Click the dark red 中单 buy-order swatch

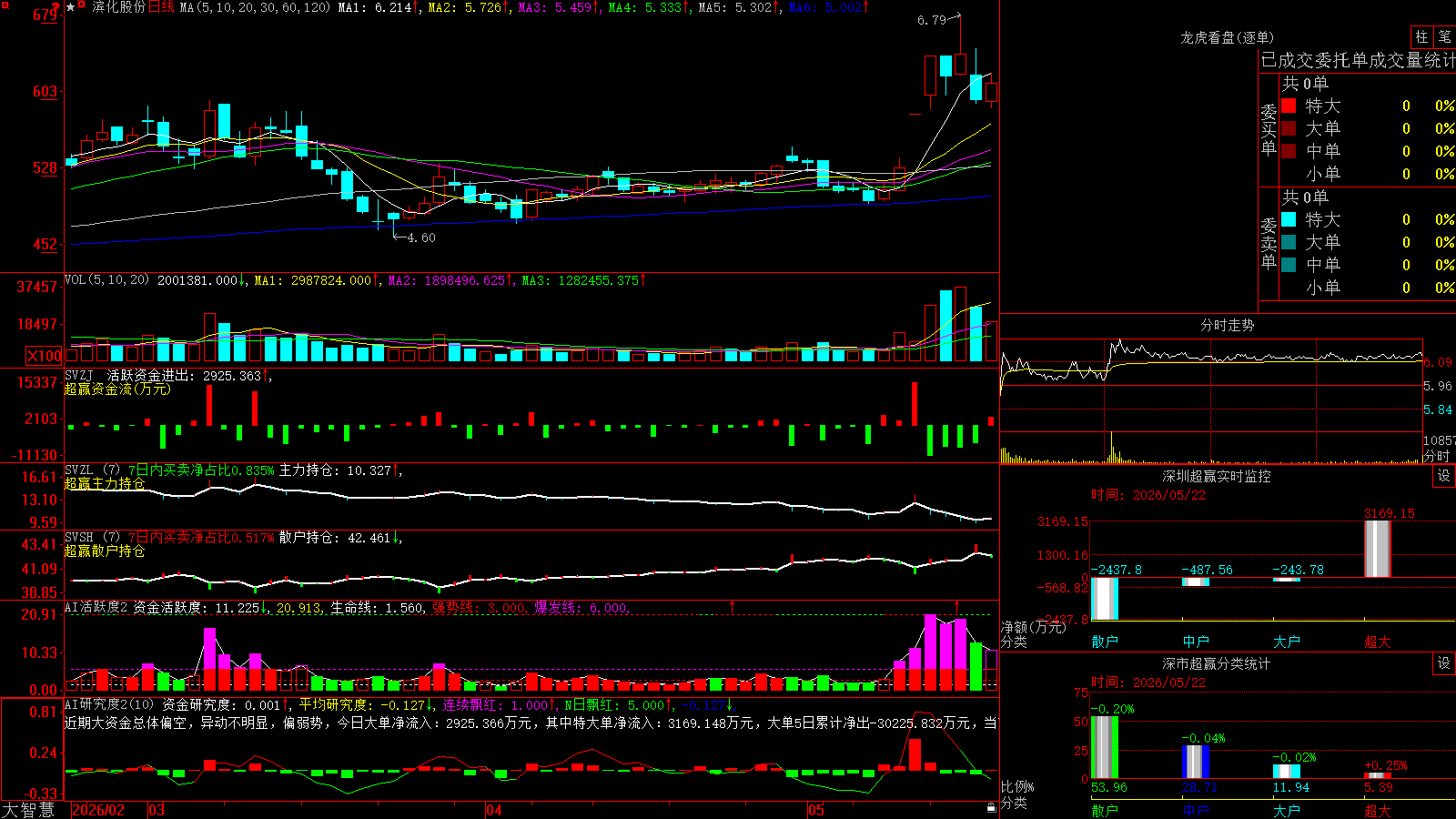click(x=1289, y=150)
